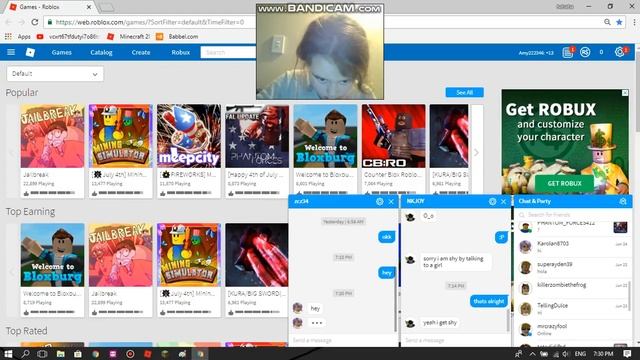Click the Roblox logo home icon
This screenshot has height=360, width=640.
coord(30,52)
